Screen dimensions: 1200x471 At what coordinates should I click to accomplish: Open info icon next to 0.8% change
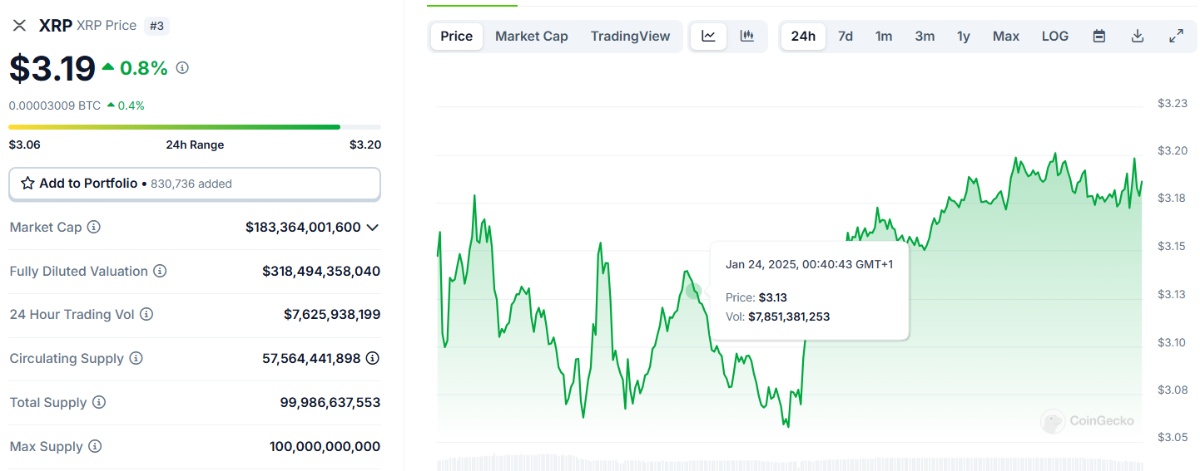point(182,68)
